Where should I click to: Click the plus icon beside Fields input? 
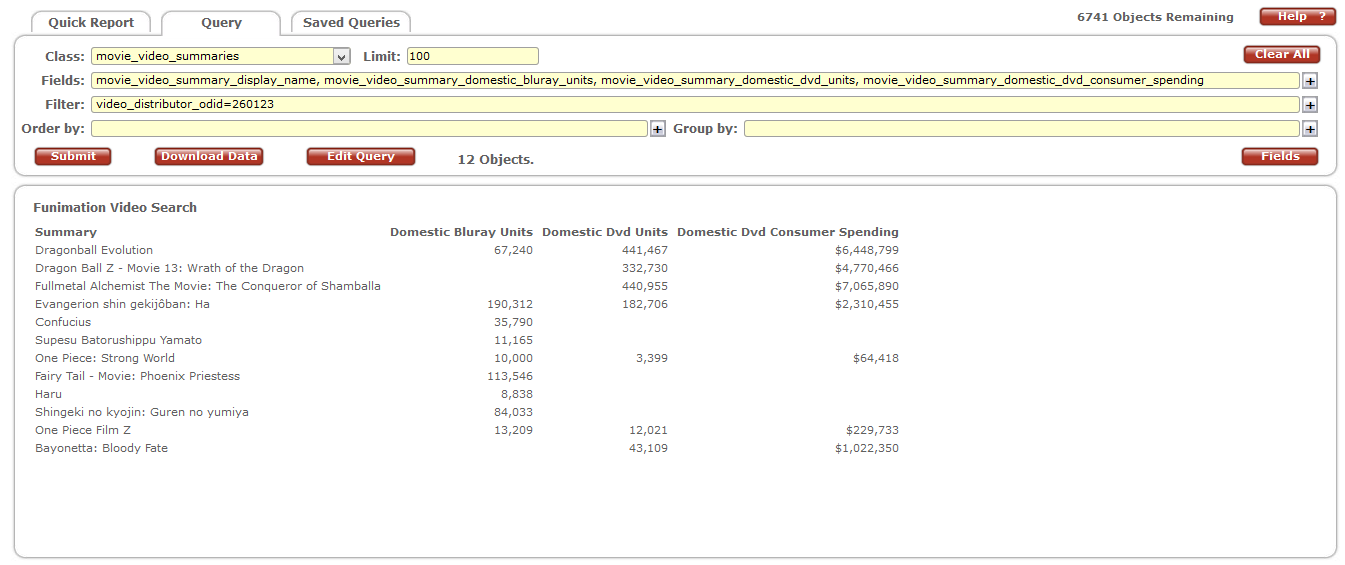coord(1310,81)
